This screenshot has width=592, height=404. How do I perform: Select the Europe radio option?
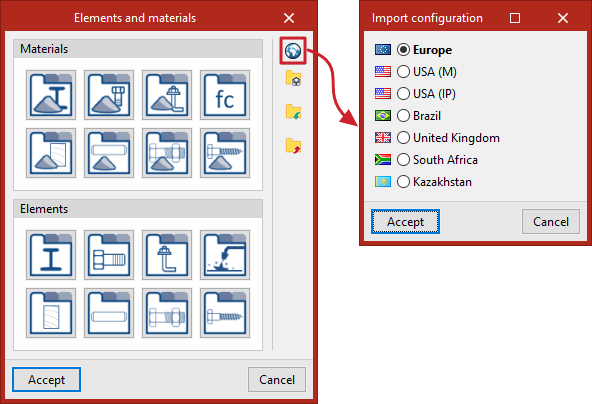pos(403,49)
